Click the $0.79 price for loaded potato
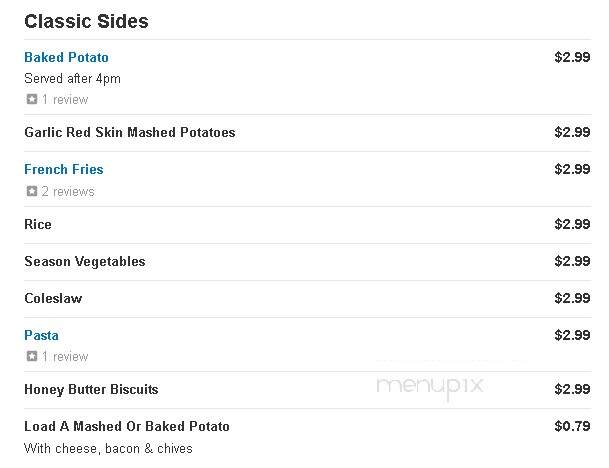The width and height of the screenshot is (609, 468). (572, 426)
